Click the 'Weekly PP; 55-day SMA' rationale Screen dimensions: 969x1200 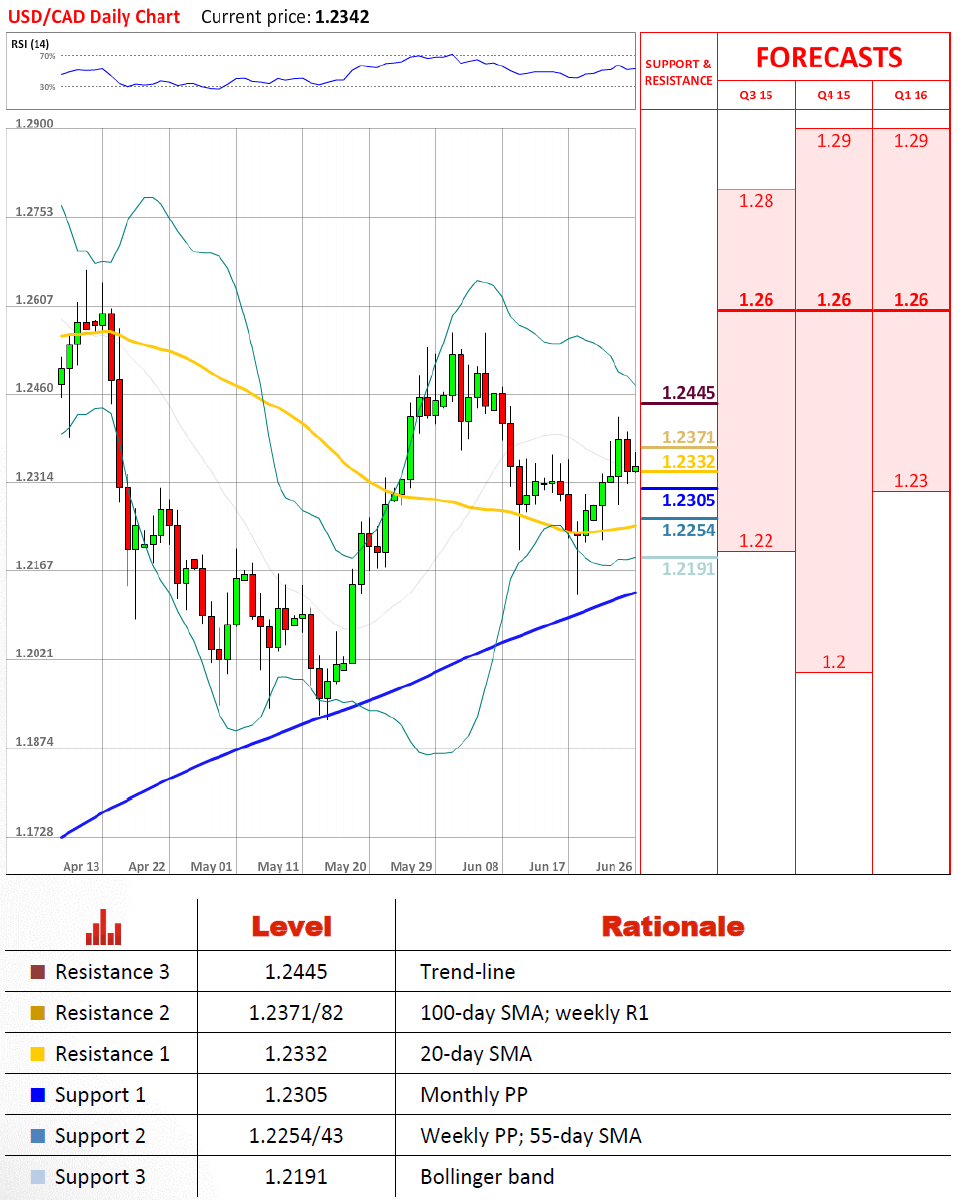(x=531, y=1136)
